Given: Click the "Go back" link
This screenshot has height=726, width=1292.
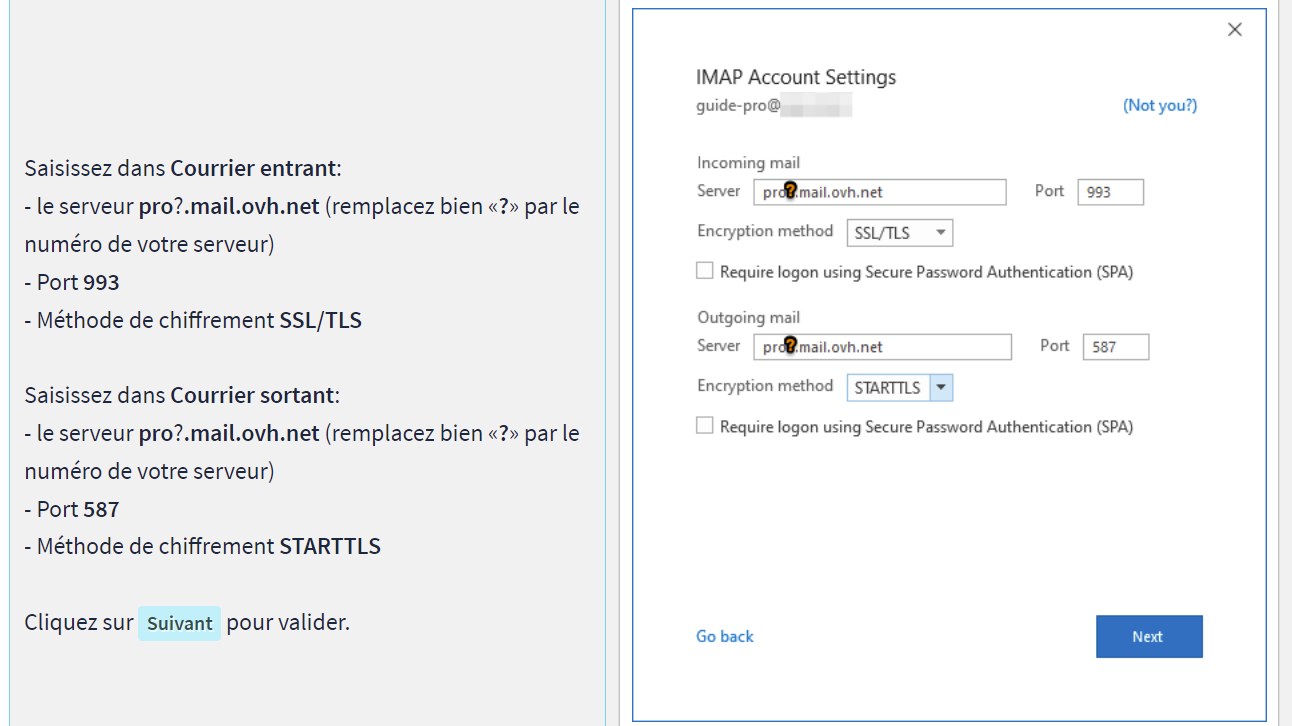Looking at the screenshot, I should click(x=724, y=636).
